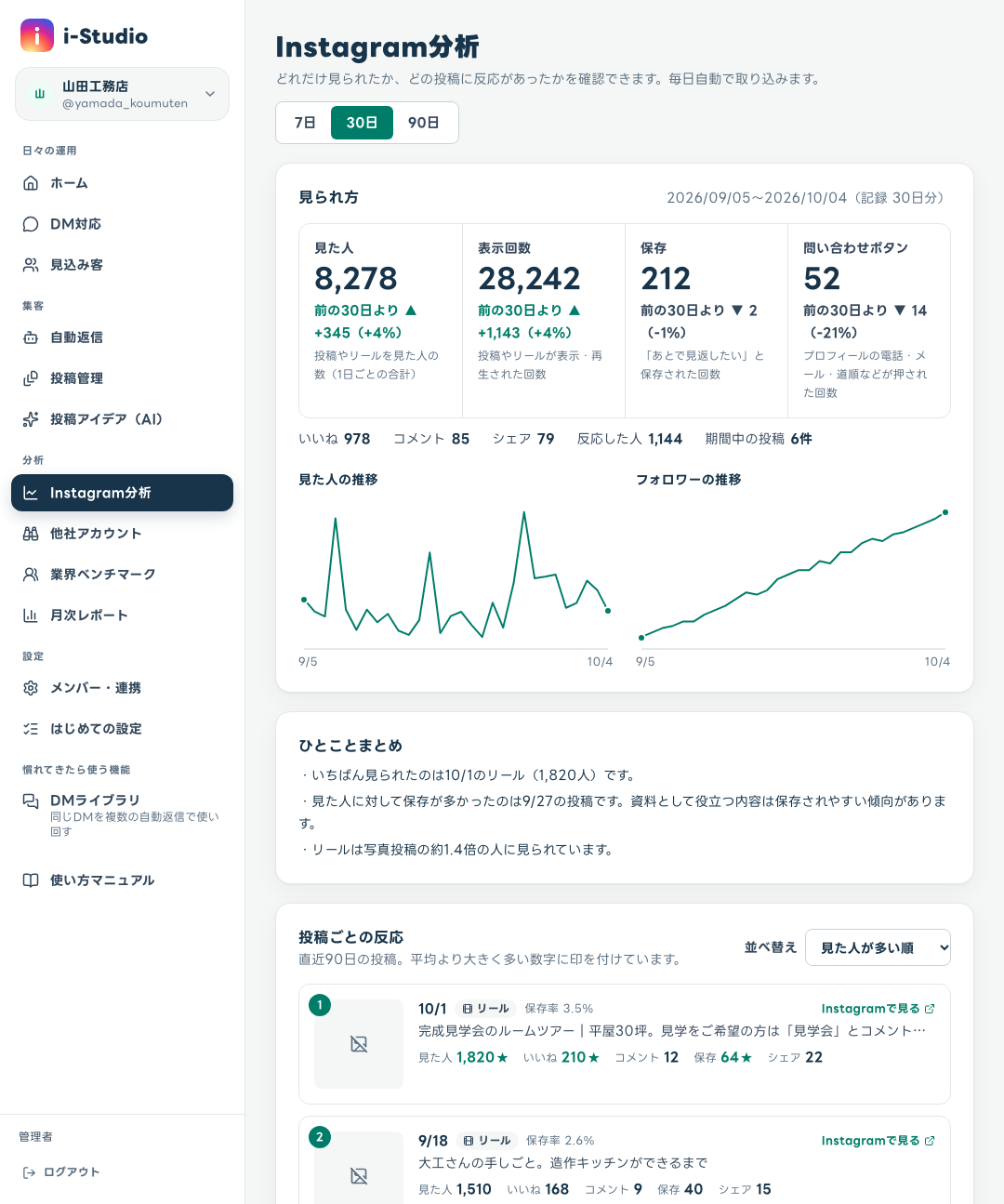Click the 他社アカウント binoculars icon

point(31,534)
